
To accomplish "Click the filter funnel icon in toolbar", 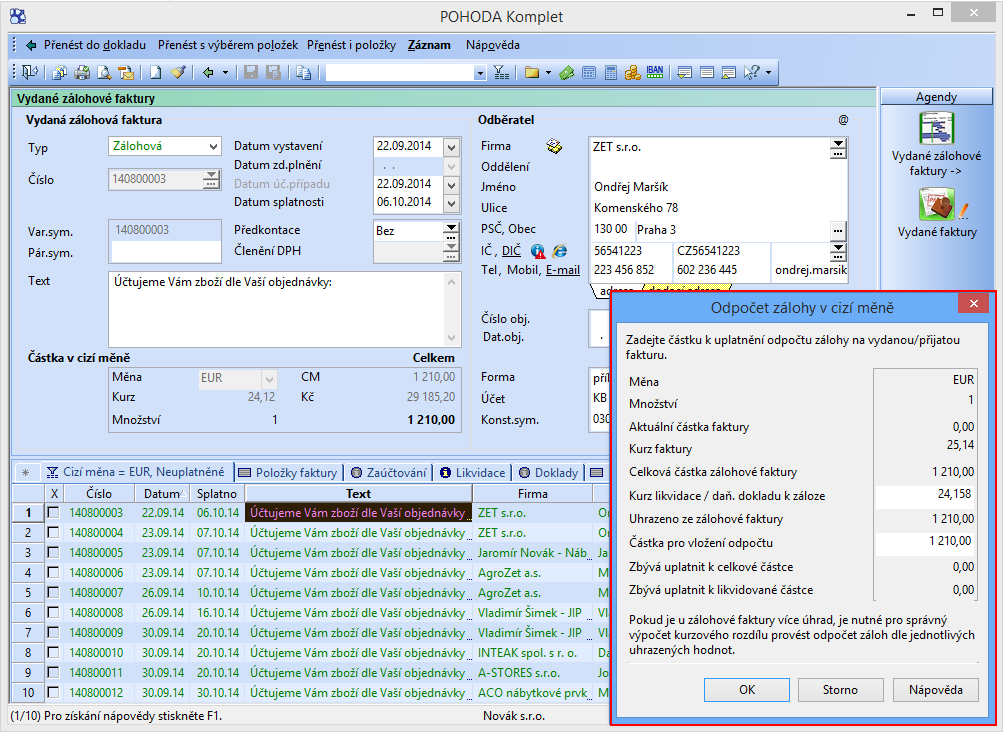I will (x=502, y=72).
